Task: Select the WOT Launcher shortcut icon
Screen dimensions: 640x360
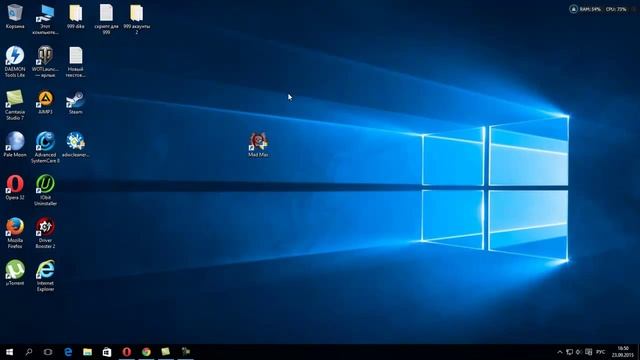Action: 45,62
